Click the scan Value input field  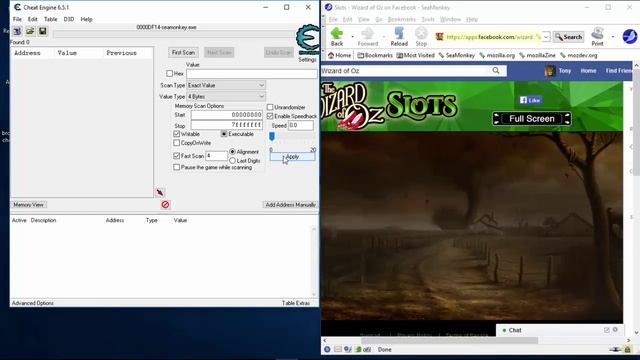[x=251, y=73]
